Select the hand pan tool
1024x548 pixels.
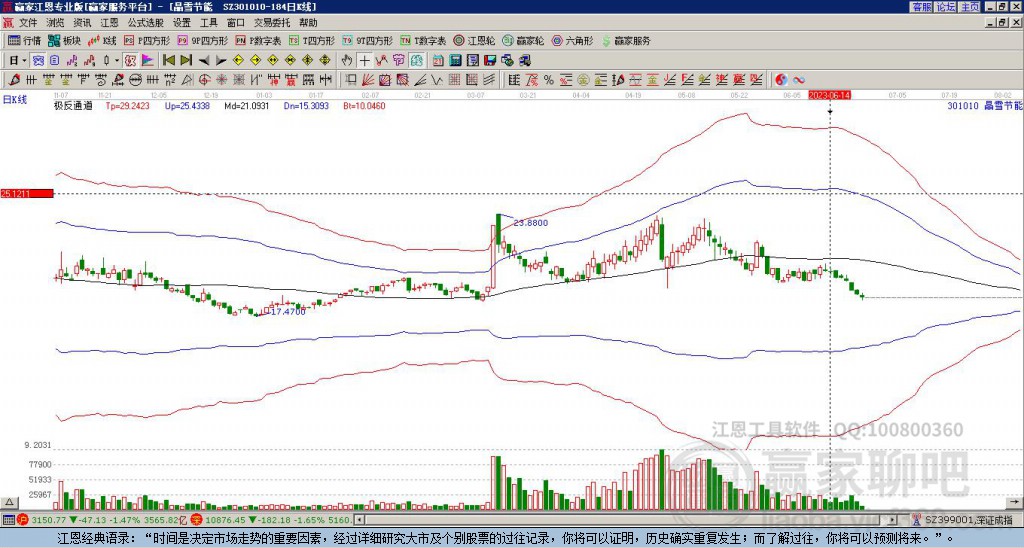pyautogui.click(x=347, y=61)
